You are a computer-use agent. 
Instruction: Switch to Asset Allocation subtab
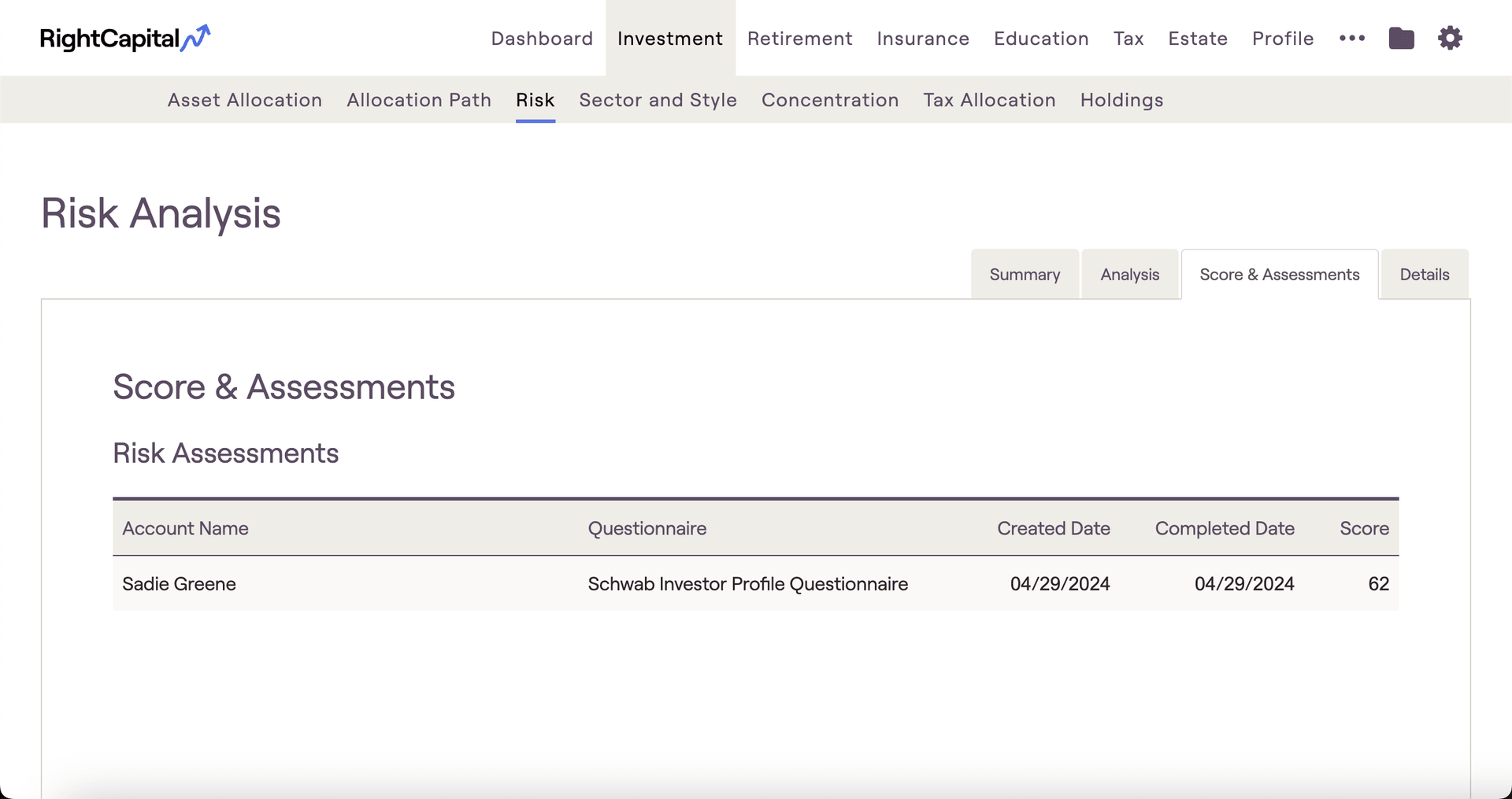[x=245, y=100]
